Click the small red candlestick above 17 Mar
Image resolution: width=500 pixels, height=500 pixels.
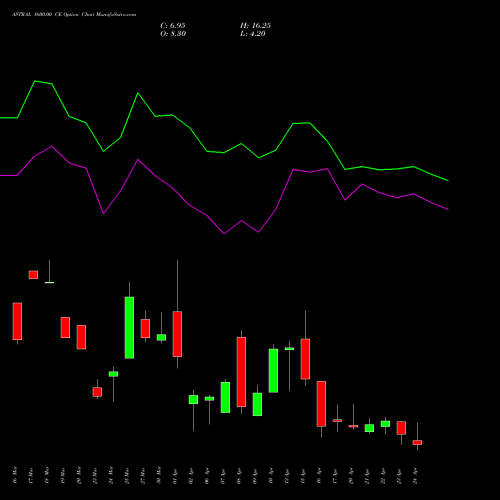pos(33,275)
